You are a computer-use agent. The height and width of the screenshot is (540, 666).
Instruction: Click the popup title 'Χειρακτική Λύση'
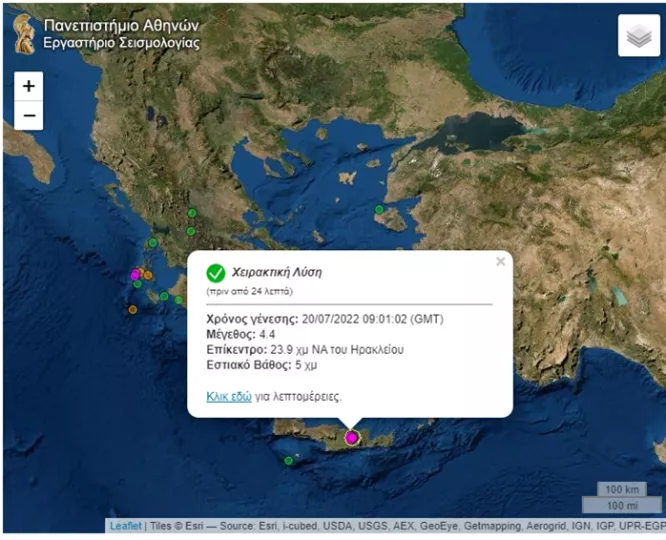[x=276, y=272]
